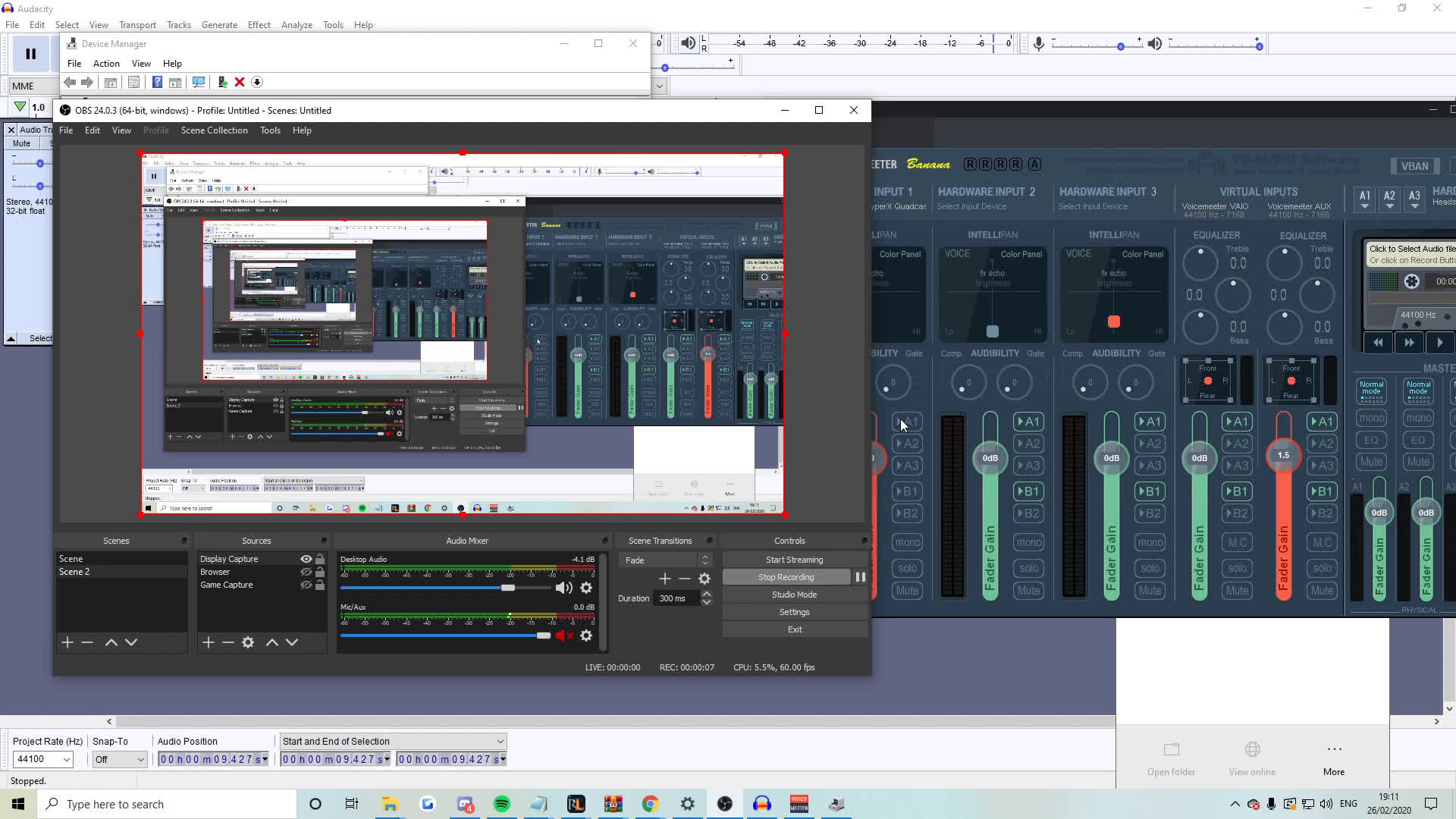
Task: Click Voicemeeter cassette rewind button
Action: pyautogui.click(x=1378, y=343)
